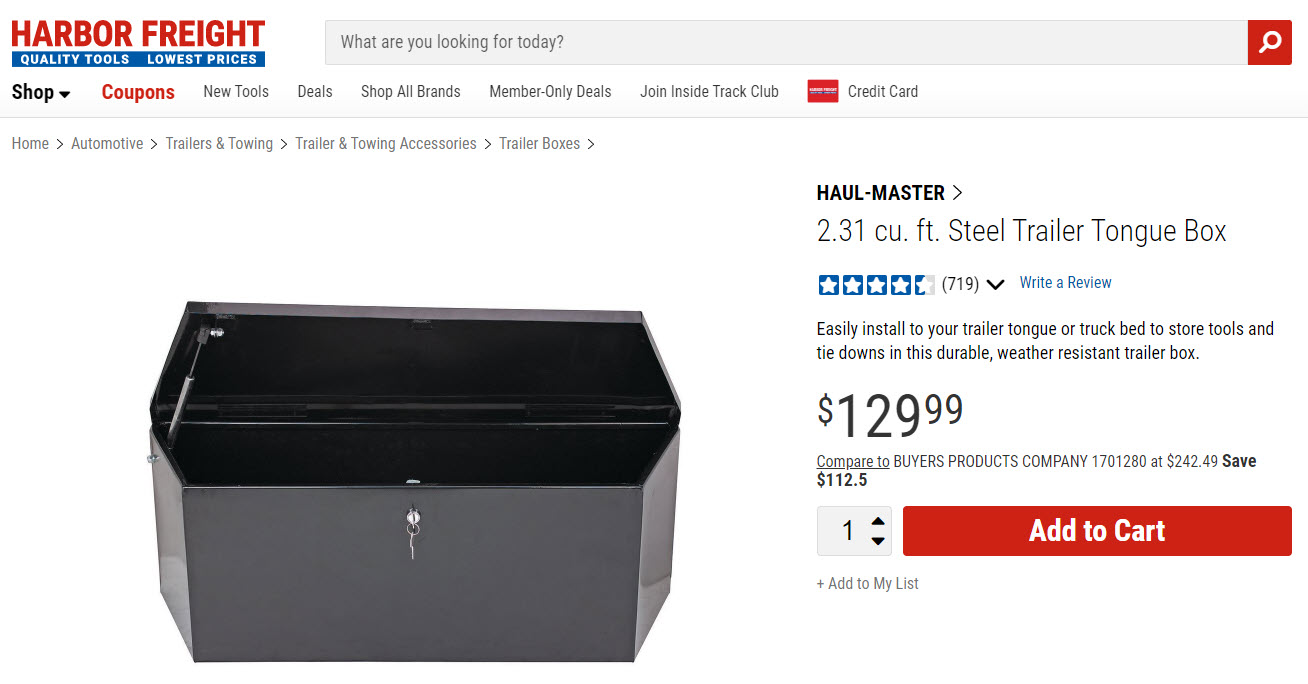
Task: Click the Harbor Freight credit card icon
Action: [823, 92]
